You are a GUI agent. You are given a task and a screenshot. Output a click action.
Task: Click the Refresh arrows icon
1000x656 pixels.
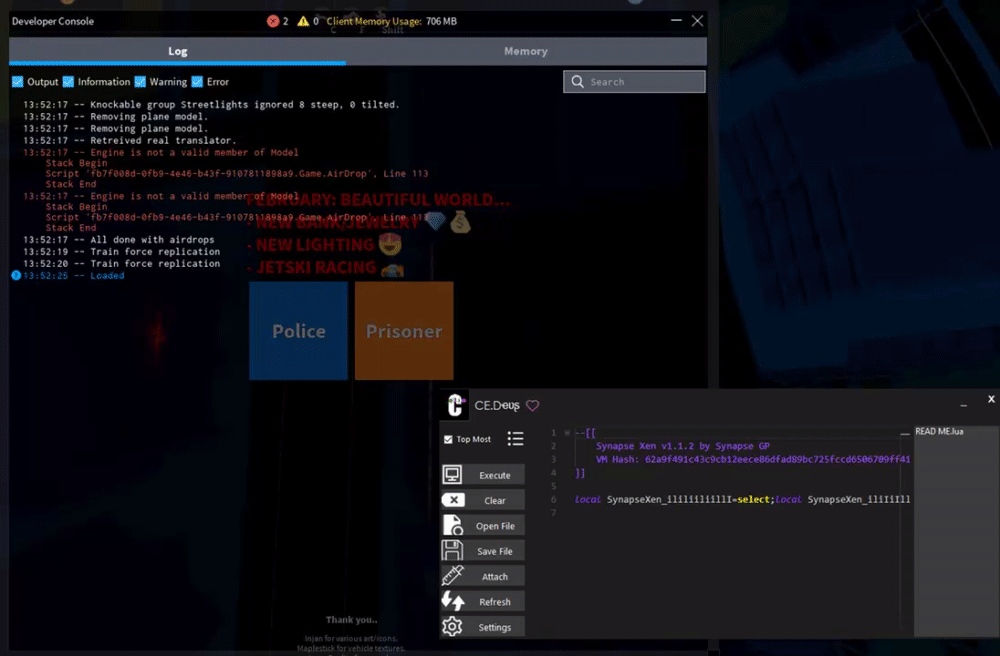453,601
